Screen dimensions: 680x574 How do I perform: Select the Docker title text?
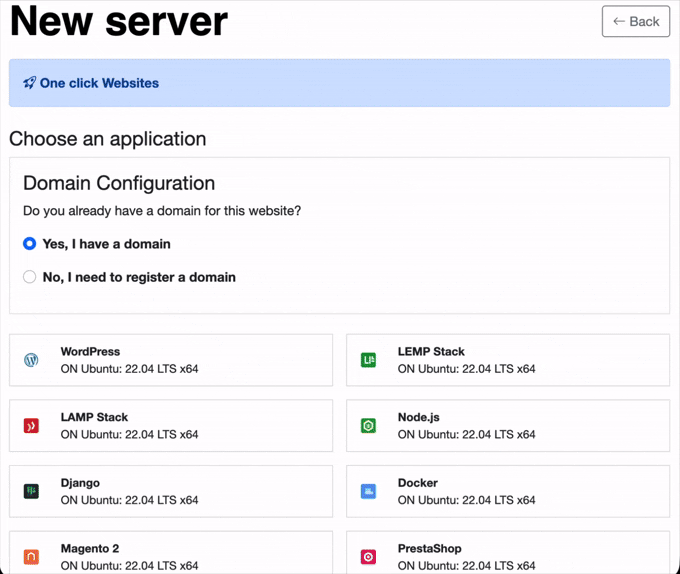(x=418, y=483)
